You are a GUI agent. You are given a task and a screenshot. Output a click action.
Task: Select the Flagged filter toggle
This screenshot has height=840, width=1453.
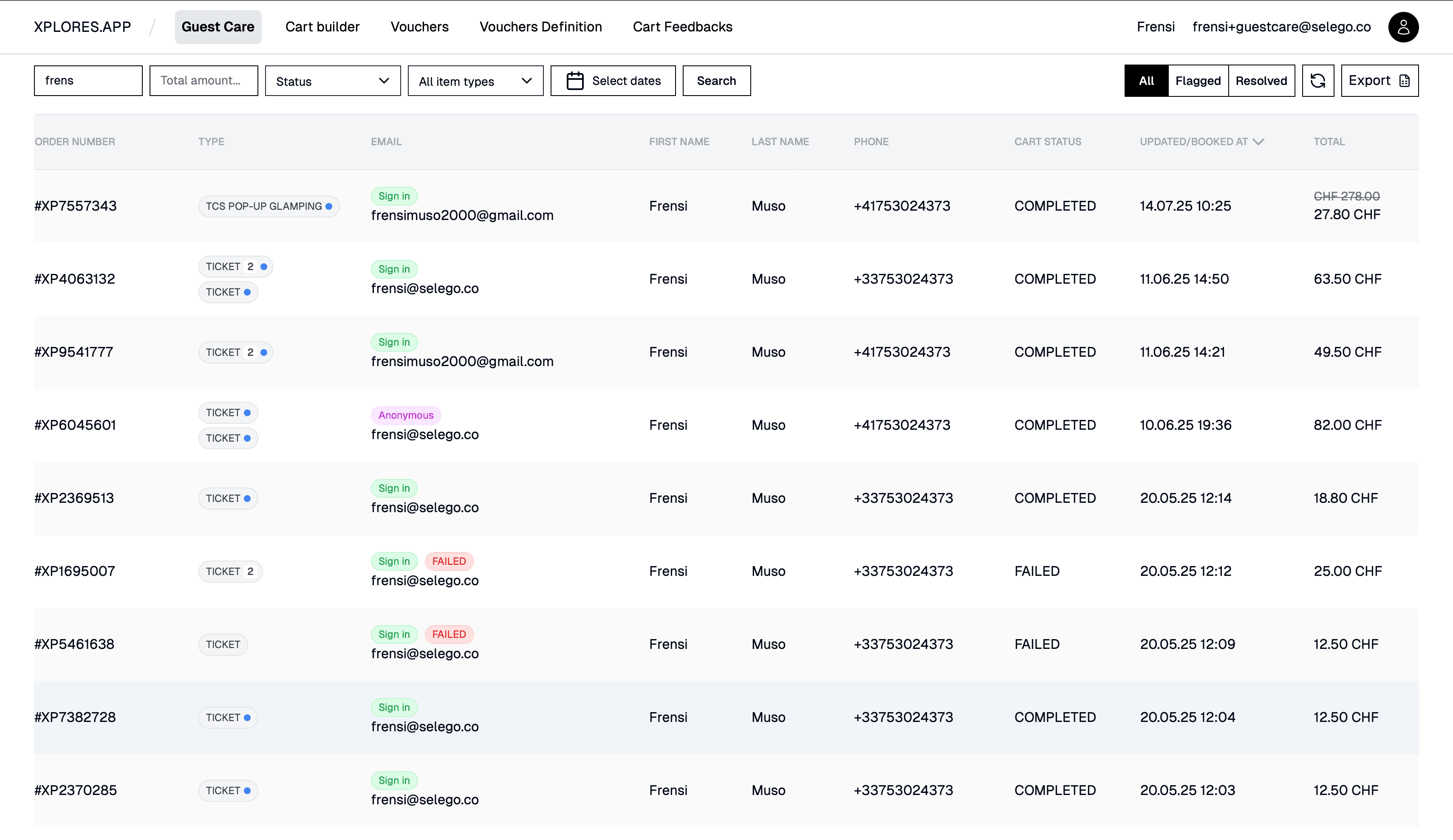tap(1198, 81)
